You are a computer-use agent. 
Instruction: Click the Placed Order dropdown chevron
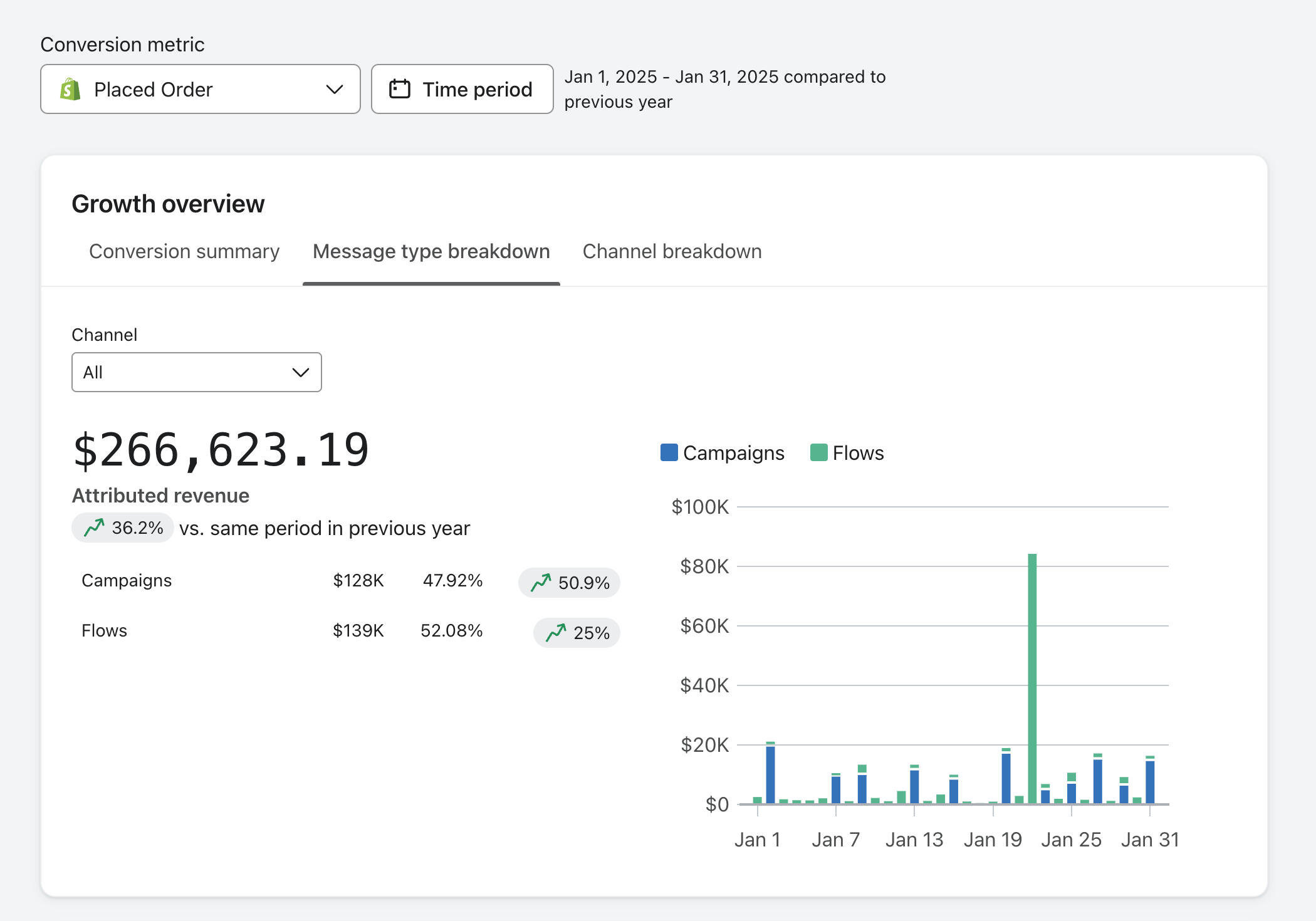(x=335, y=90)
